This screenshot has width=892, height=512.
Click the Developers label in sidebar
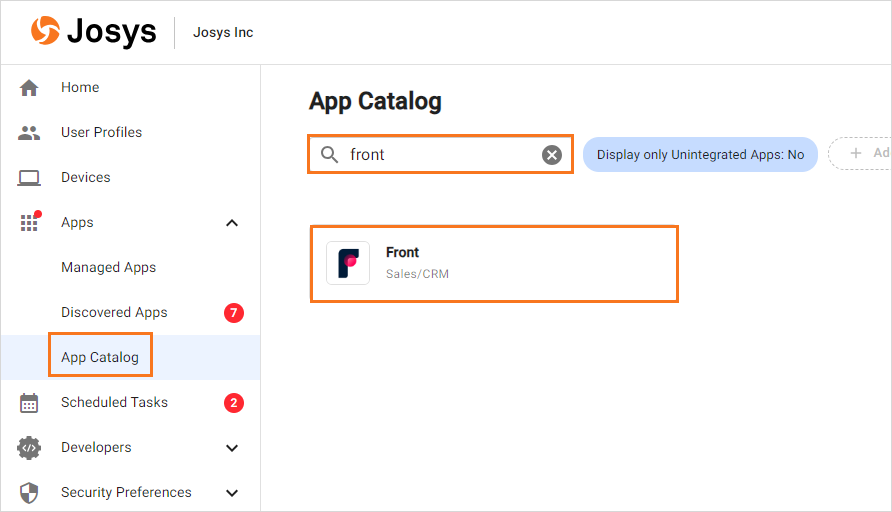tap(96, 448)
